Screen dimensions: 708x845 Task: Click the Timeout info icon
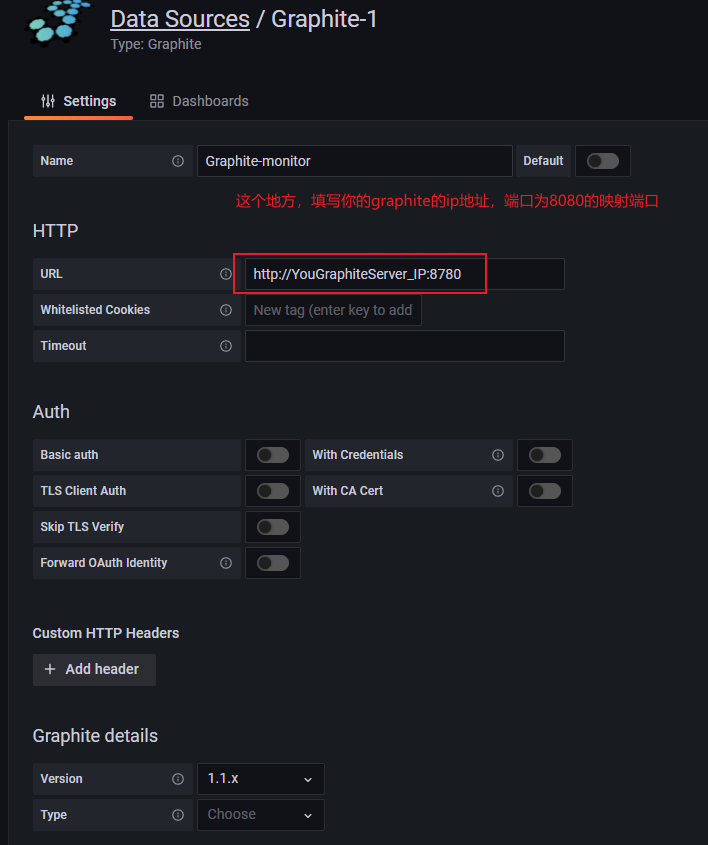coord(226,346)
